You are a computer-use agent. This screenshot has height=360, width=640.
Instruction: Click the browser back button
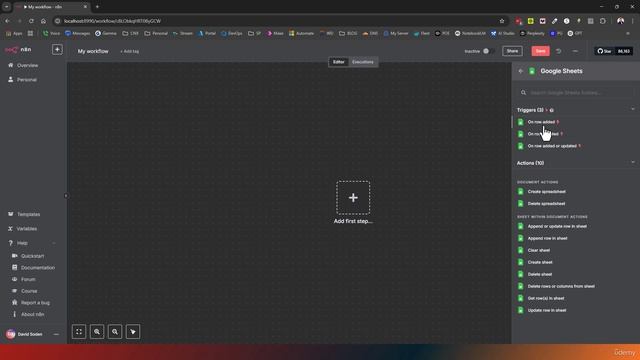[x=7, y=21]
